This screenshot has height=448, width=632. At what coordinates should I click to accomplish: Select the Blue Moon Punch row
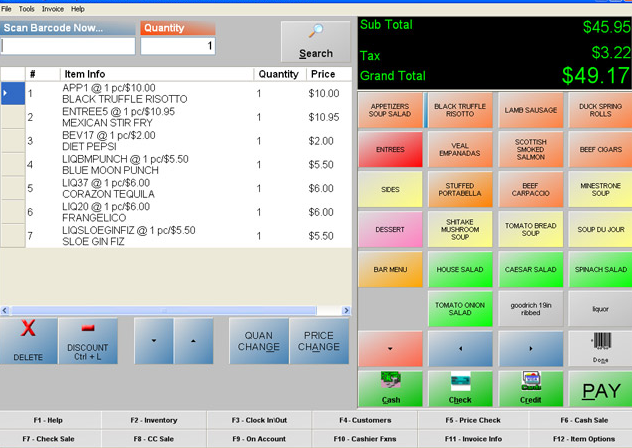(176, 165)
